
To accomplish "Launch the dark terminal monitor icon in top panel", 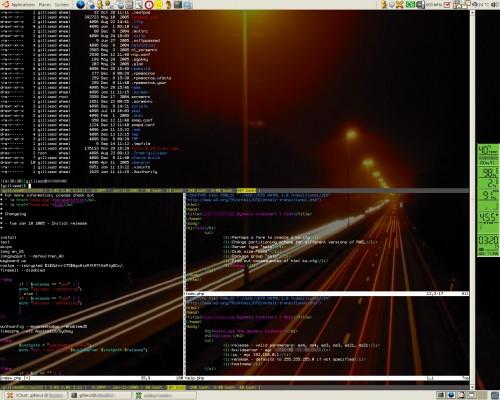I will pyautogui.click(x=178, y=5).
